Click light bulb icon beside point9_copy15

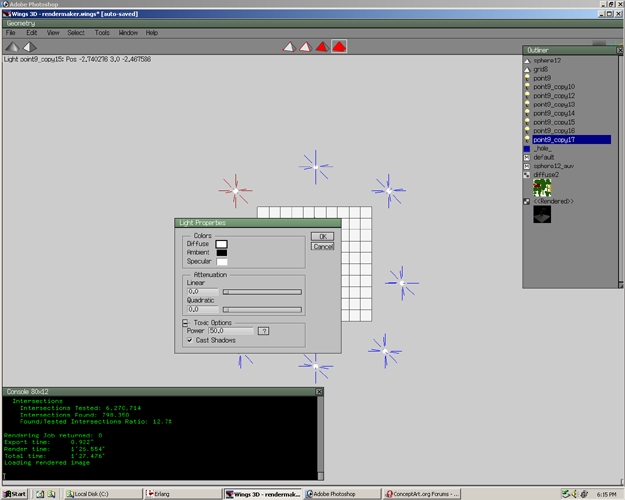pyautogui.click(x=527, y=122)
